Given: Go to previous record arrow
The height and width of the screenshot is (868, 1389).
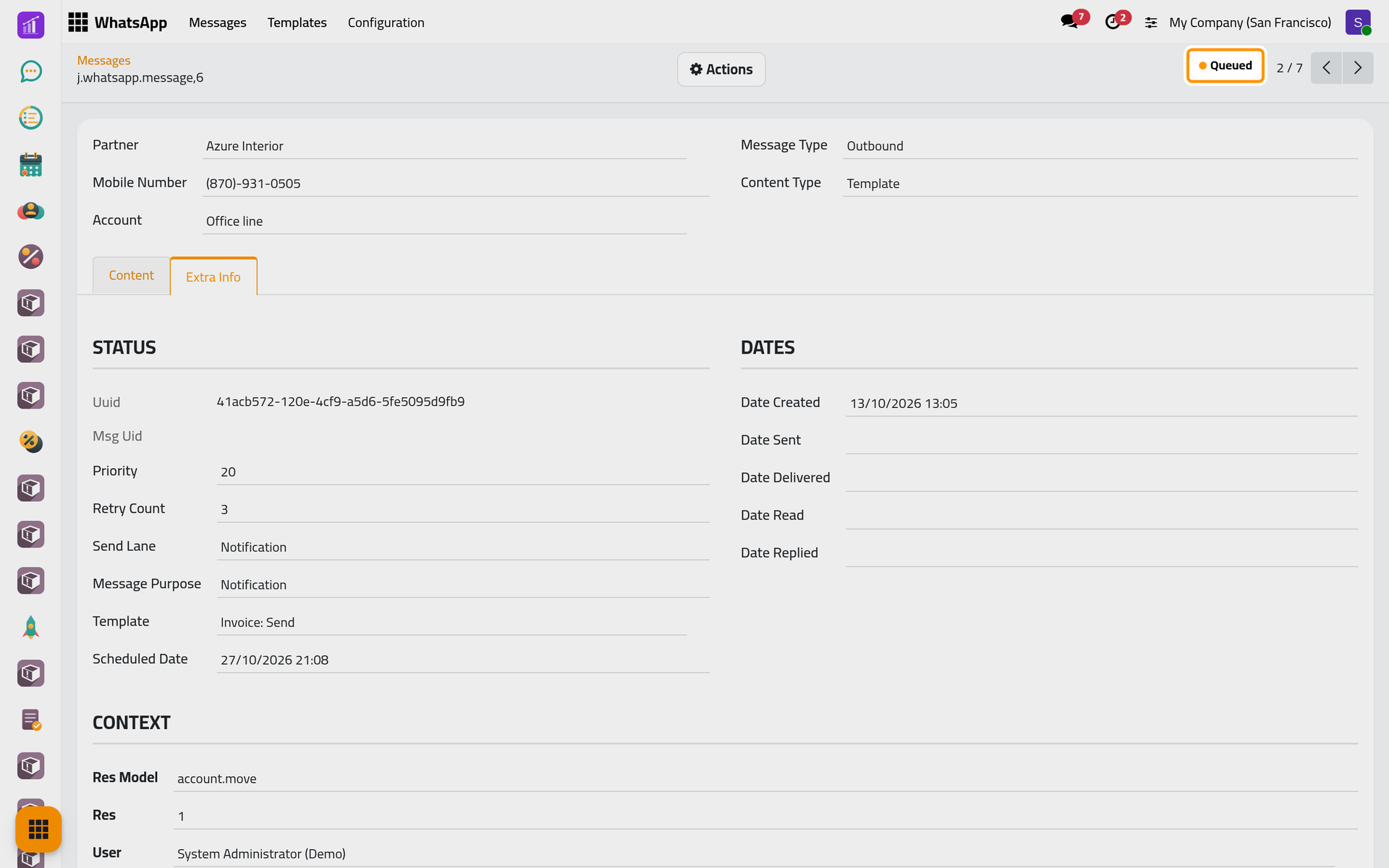Looking at the screenshot, I should 1326,68.
